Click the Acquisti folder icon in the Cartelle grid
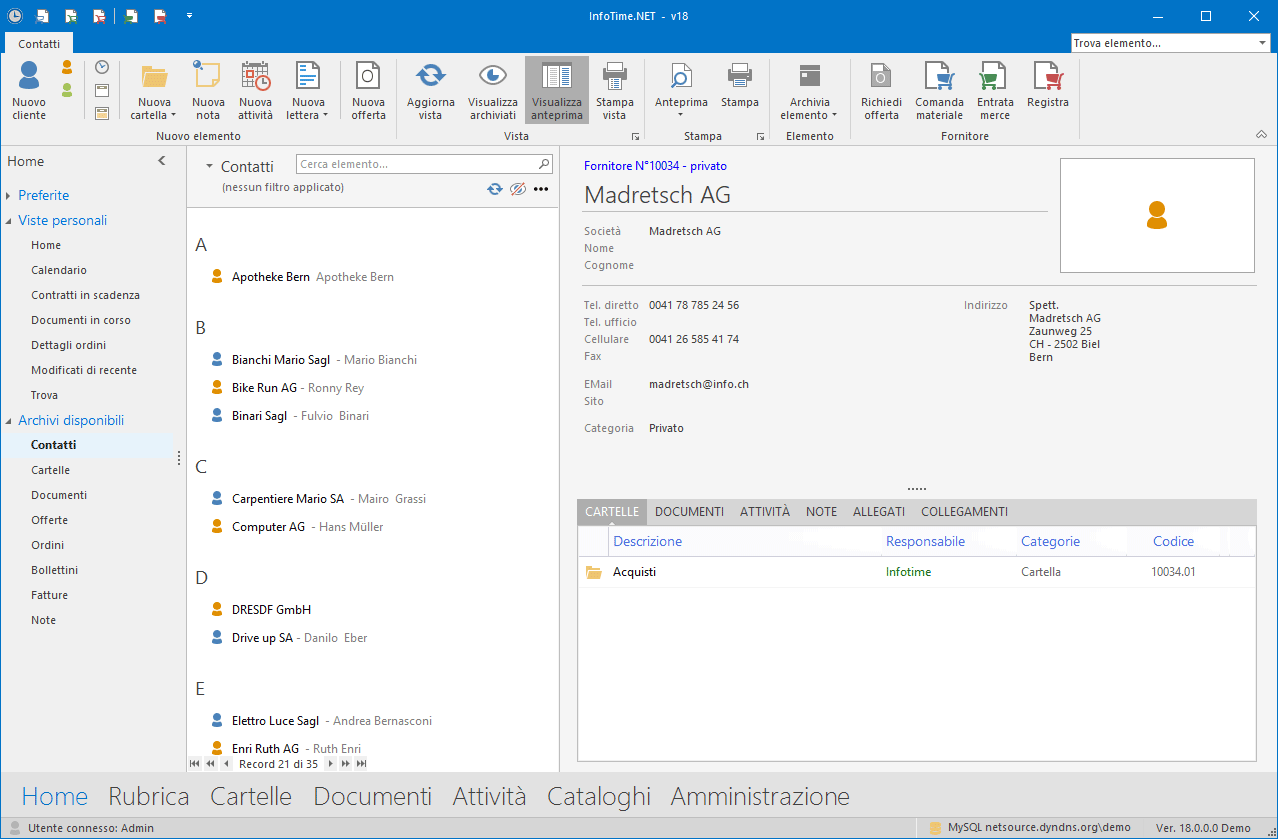Image resolution: width=1278 pixels, height=839 pixels. click(x=594, y=572)
